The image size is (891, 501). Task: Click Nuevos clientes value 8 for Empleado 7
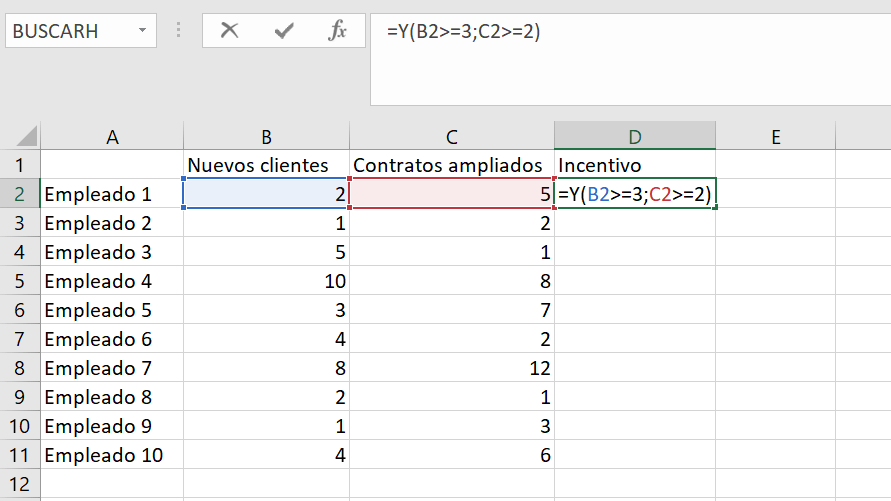coord(267,368)
